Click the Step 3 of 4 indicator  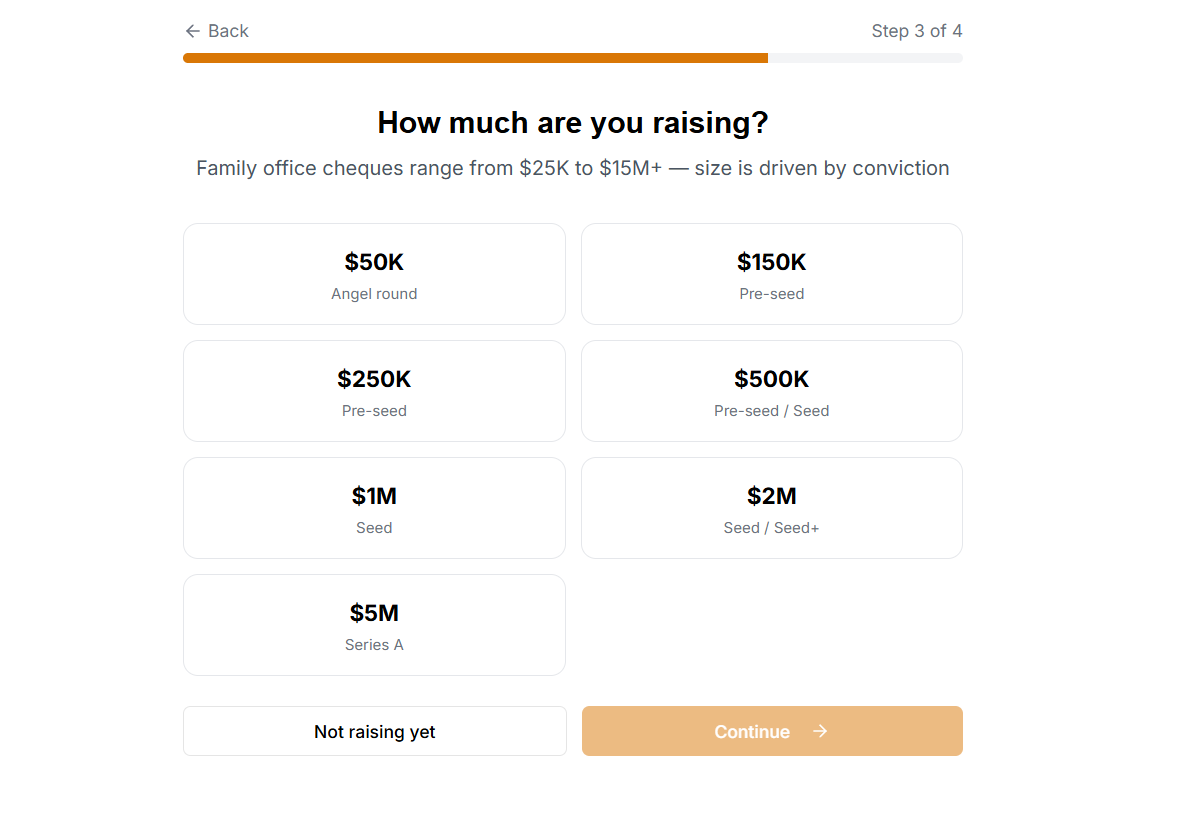click(916, 31)
